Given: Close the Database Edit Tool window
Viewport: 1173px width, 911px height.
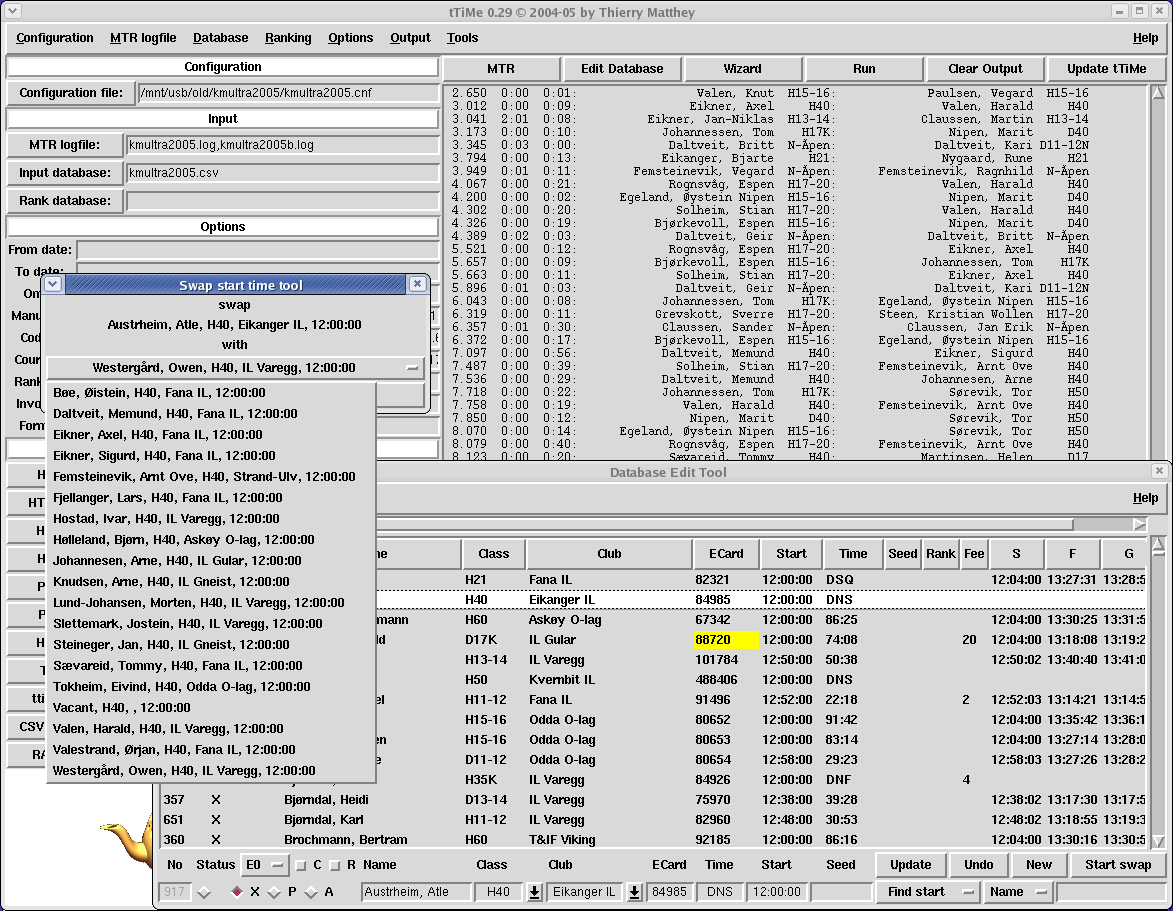Looking at the screenshot, I should [x=1159, y=471].
